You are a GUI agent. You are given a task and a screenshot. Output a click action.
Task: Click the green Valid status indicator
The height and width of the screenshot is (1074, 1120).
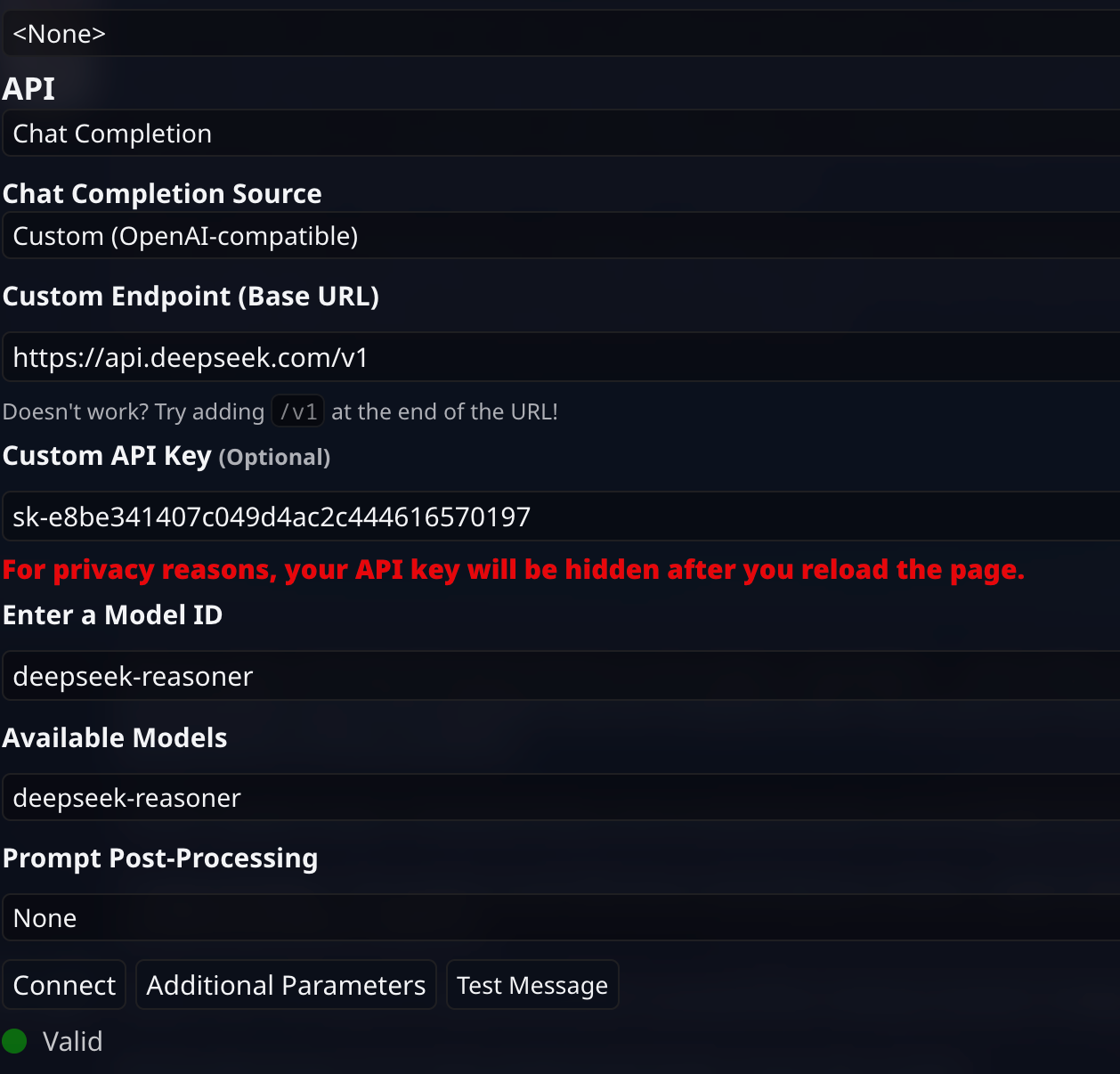(x=15, y=1040)
